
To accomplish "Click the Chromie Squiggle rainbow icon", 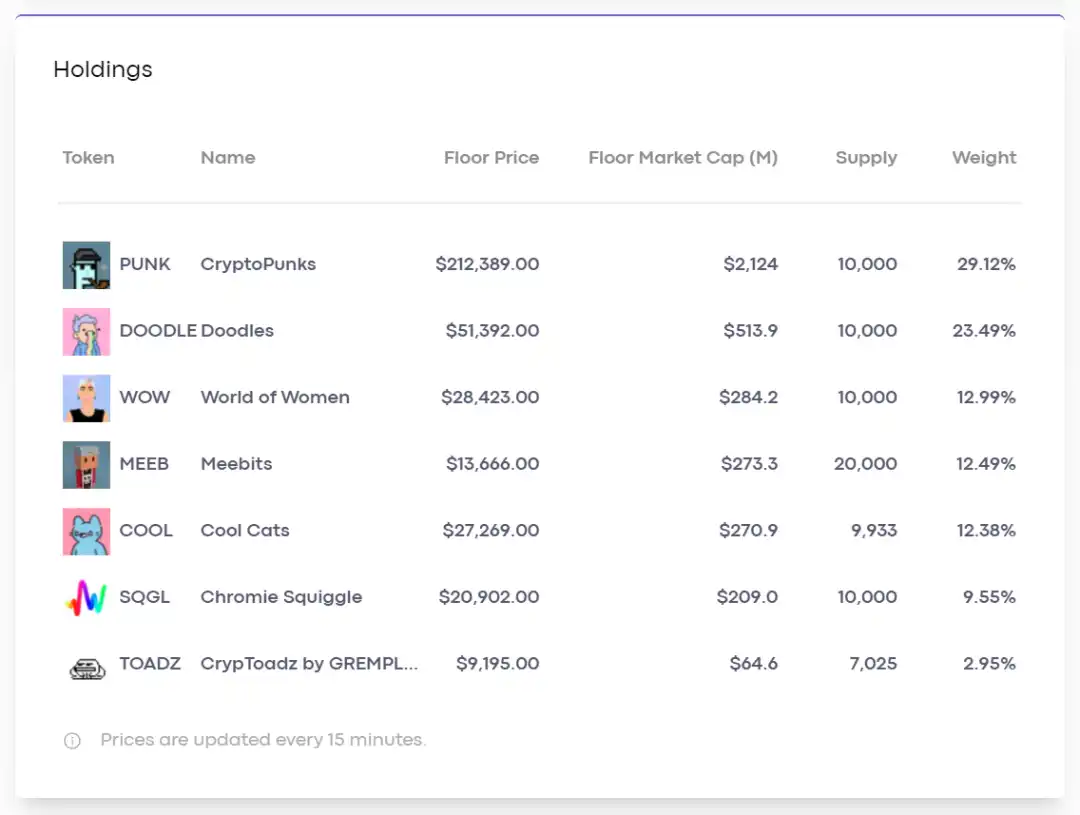I will click(86, 598).
